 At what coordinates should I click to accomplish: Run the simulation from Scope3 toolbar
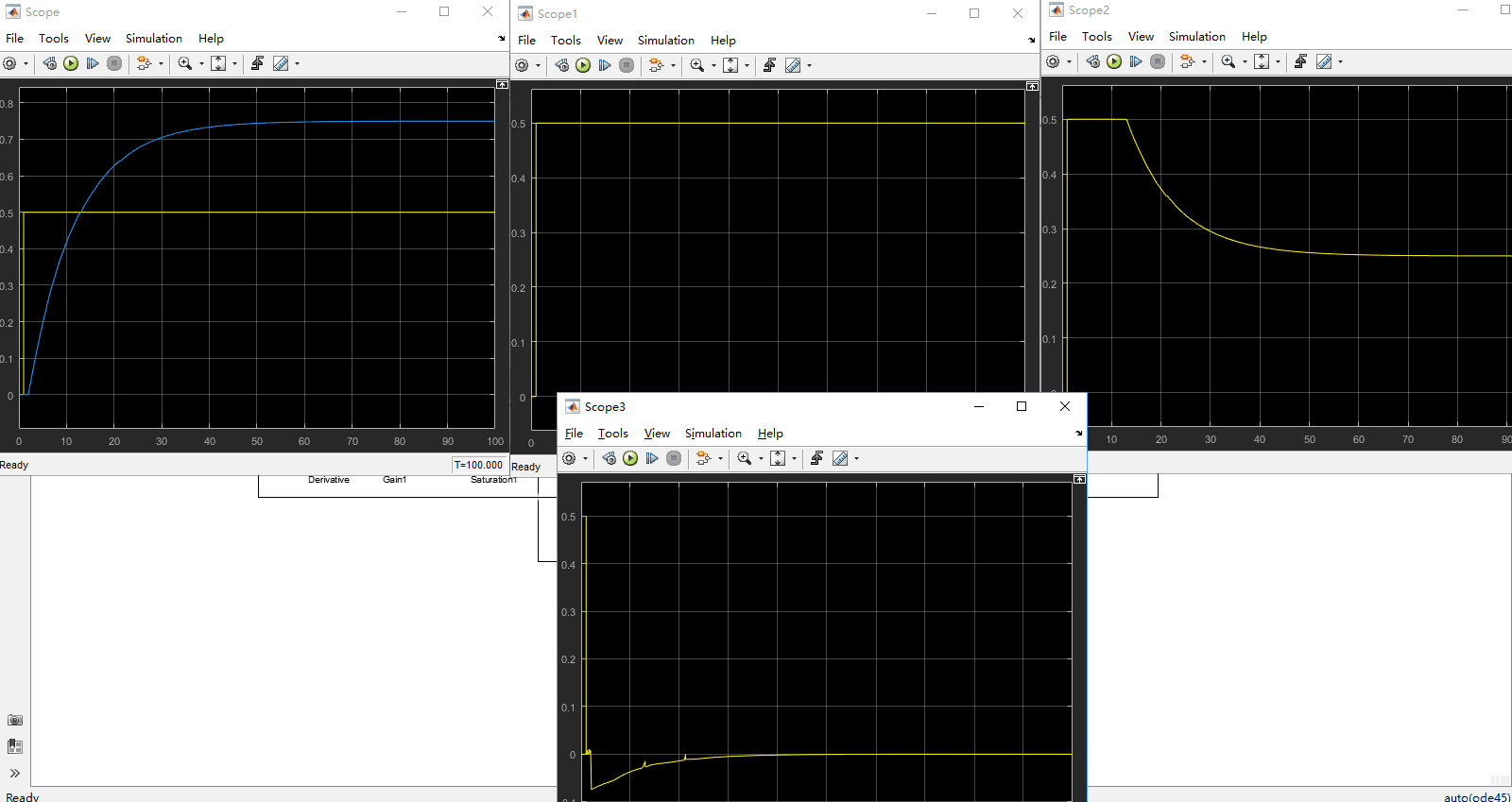pos(630,458)
